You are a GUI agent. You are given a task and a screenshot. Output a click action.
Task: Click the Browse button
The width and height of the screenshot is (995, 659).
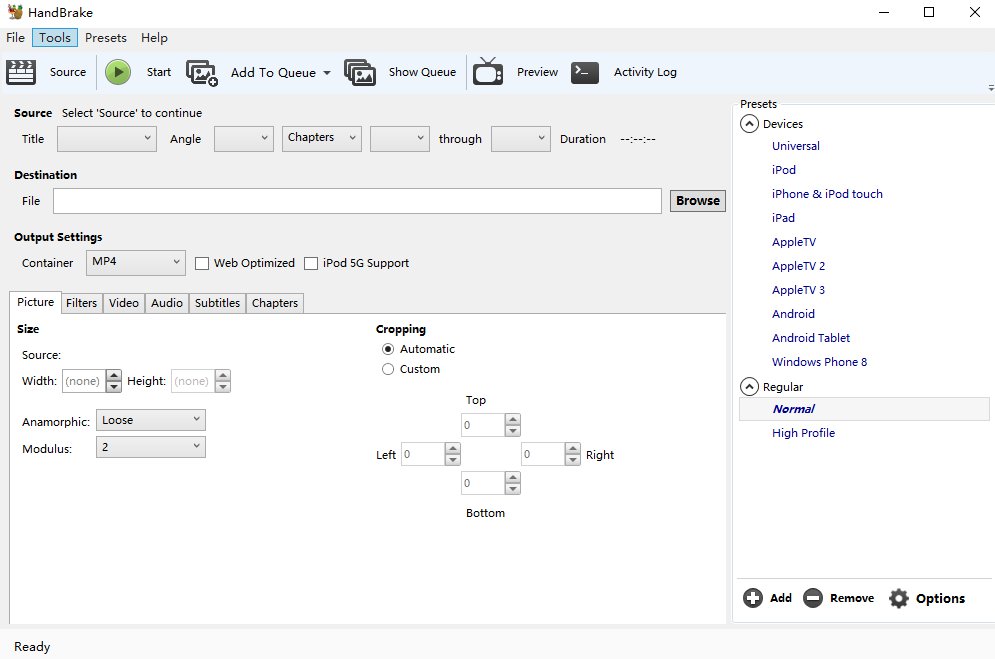(x=697, y=201)
